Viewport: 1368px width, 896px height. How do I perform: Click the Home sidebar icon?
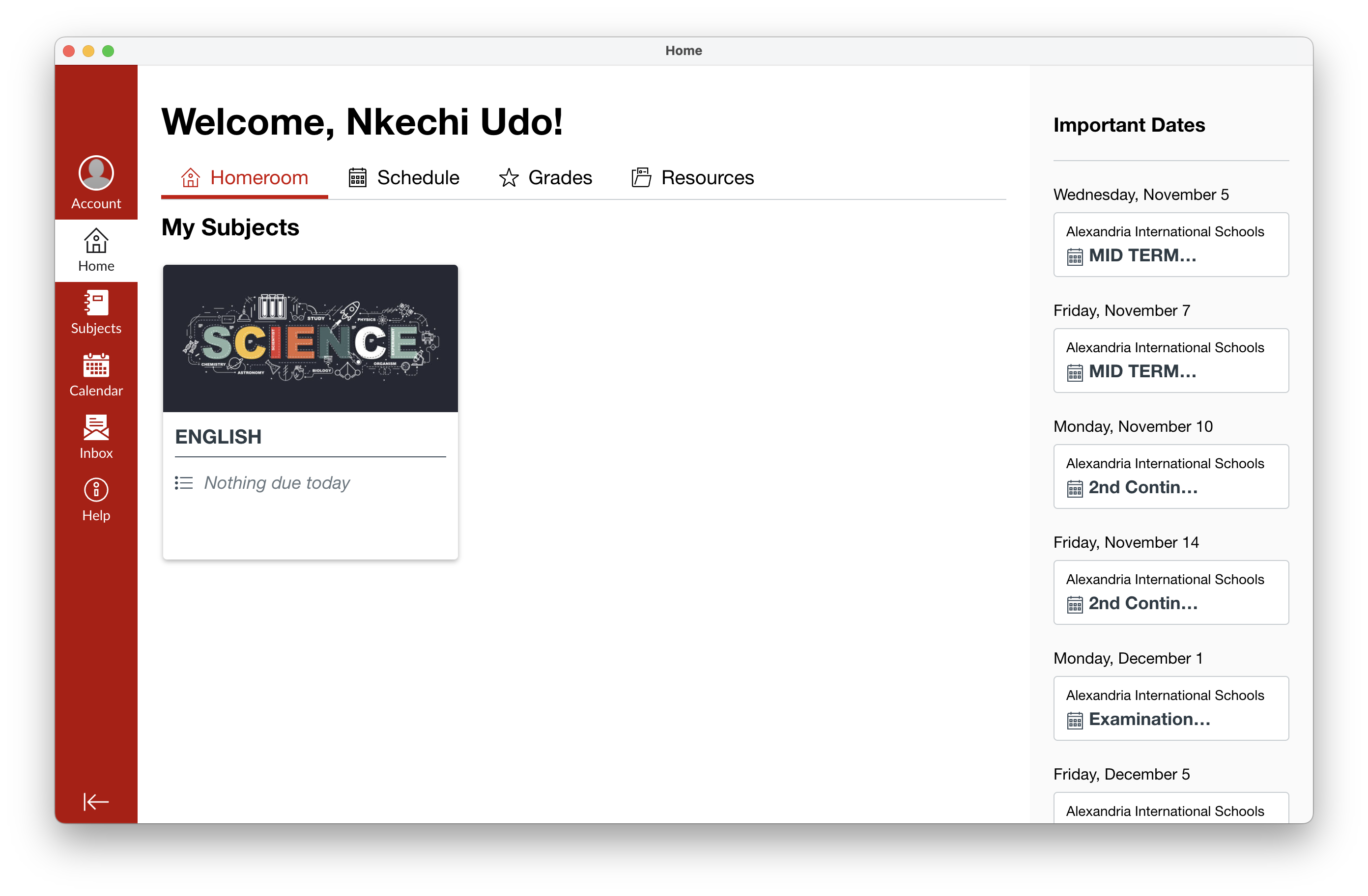point(96,241)
